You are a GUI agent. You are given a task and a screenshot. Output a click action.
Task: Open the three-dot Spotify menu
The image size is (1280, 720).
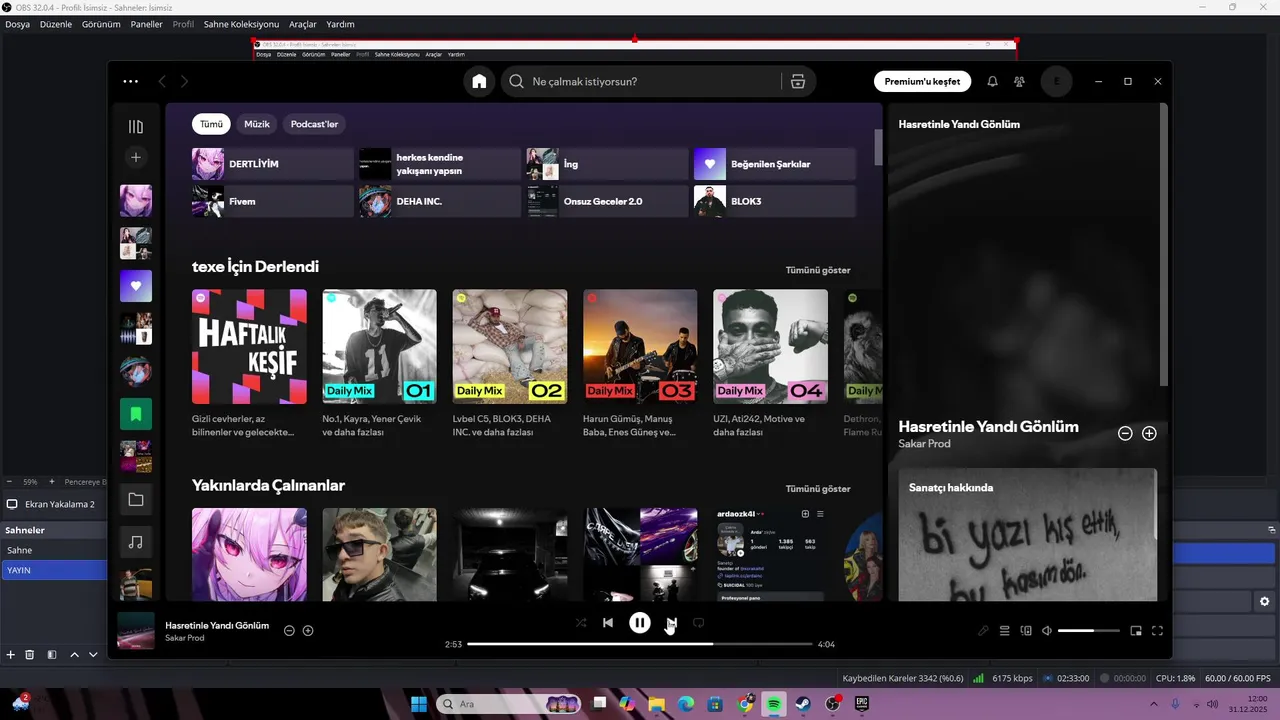point(131,82)
